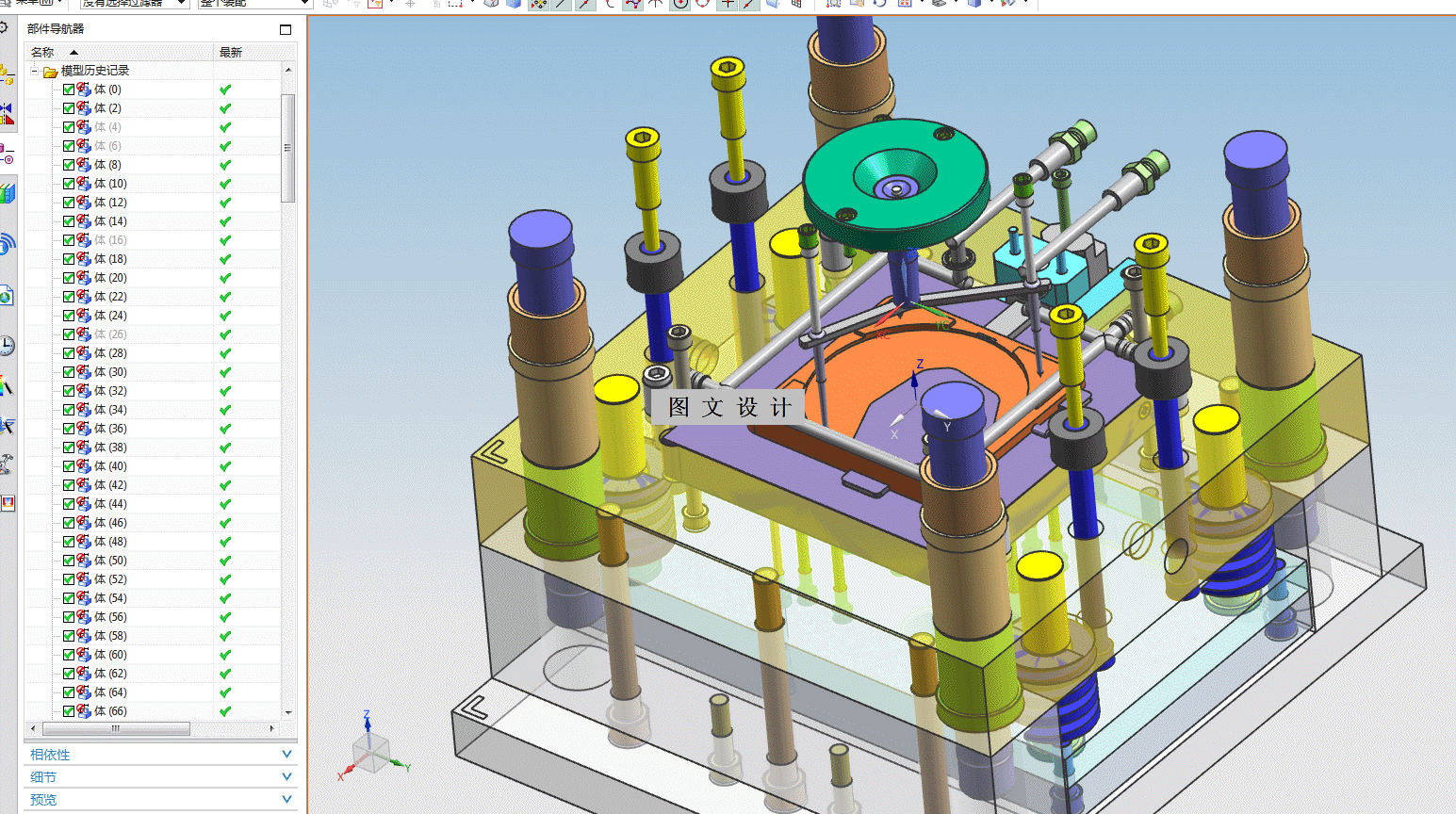Image resolution: width=1456 pixels, height=814 pixels.
Task: Select the row label 体 (42)
Action: pyautogui.click(x=110, y=485)
